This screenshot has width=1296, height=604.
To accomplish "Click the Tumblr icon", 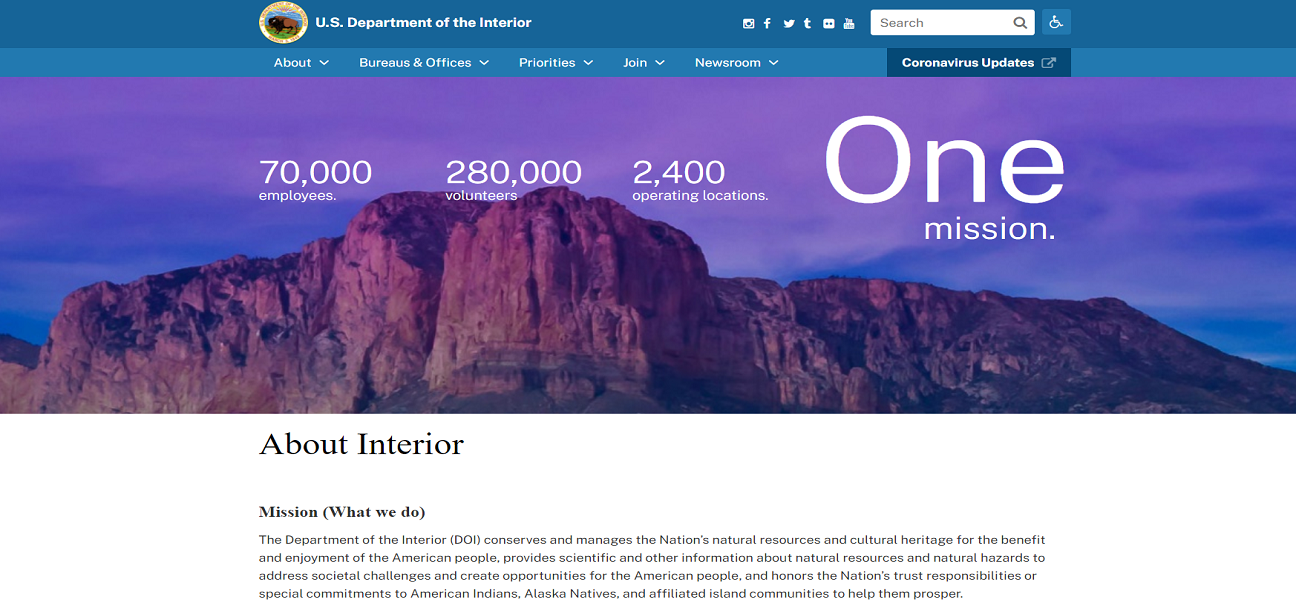I will coord(807,23).
